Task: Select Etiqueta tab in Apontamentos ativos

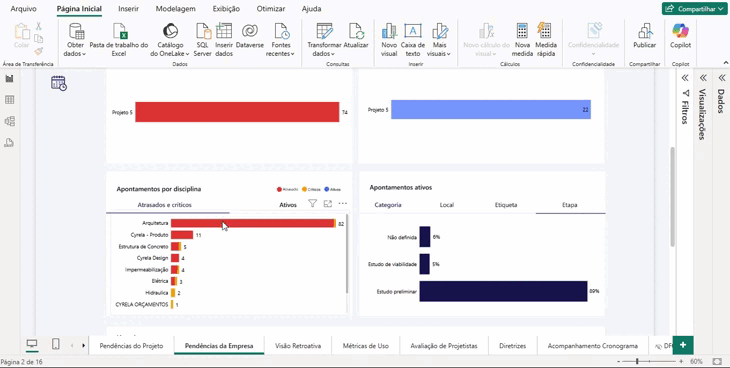Action: click(x=506, y=204)
